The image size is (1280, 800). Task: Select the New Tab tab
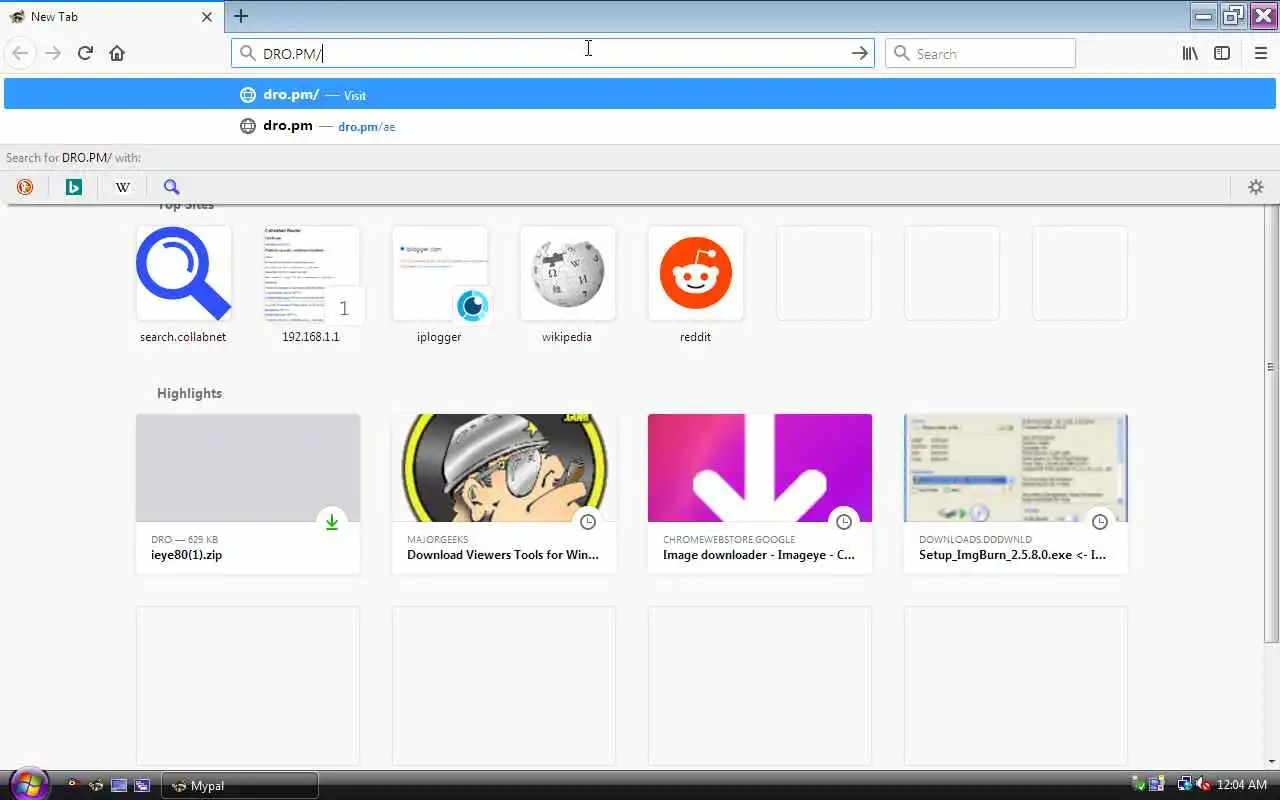click(x=110, y=17)
